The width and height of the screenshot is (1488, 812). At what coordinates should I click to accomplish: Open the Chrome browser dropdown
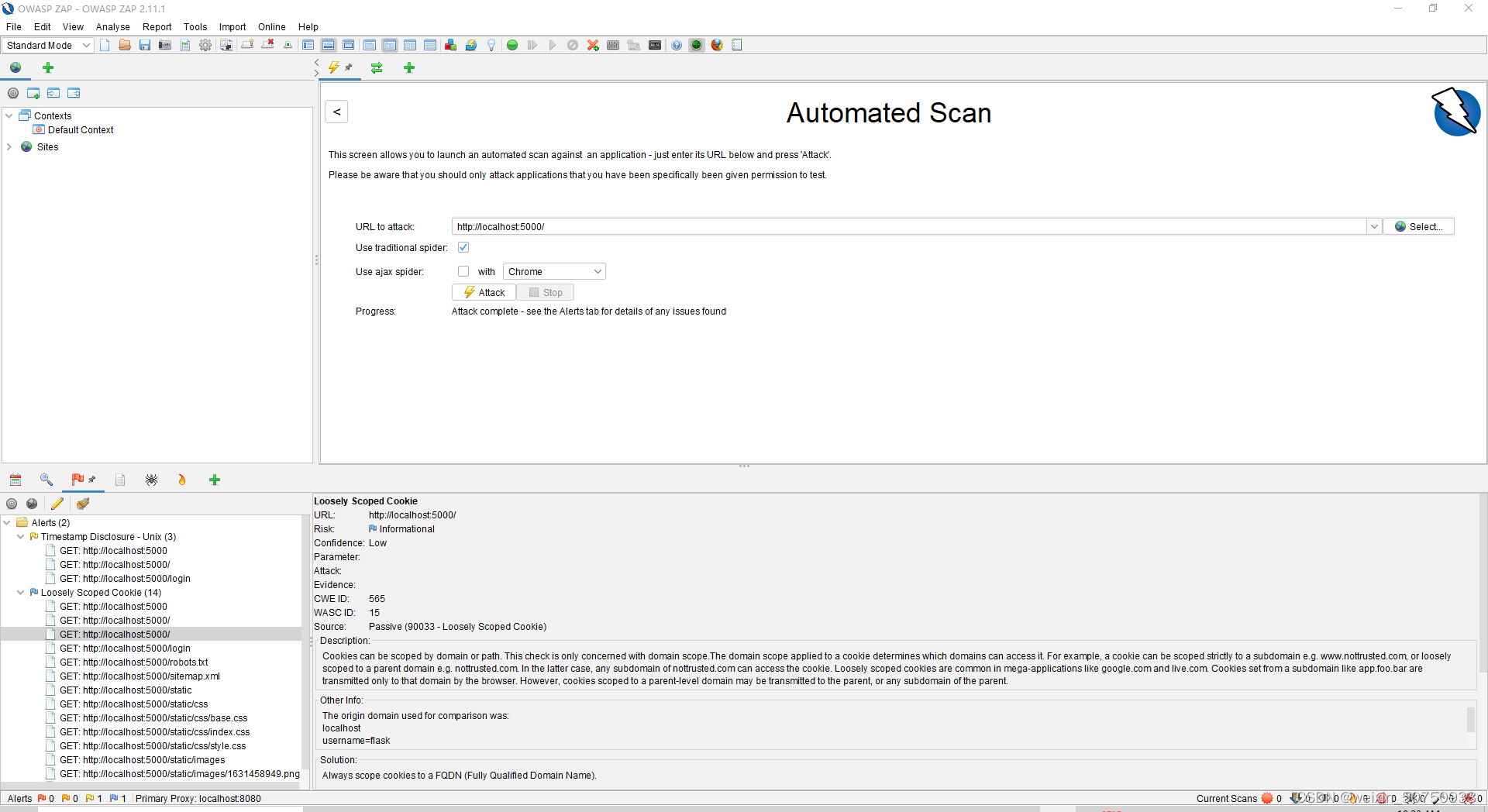coord(554,271)
